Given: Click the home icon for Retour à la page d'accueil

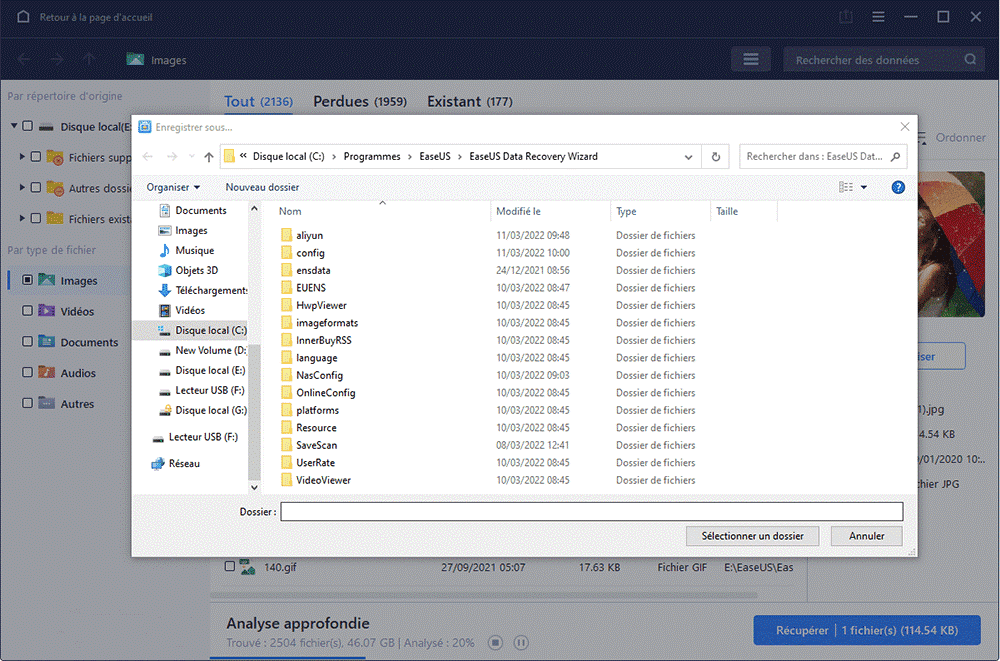Looking at the screenshot, I should [23, 17].
